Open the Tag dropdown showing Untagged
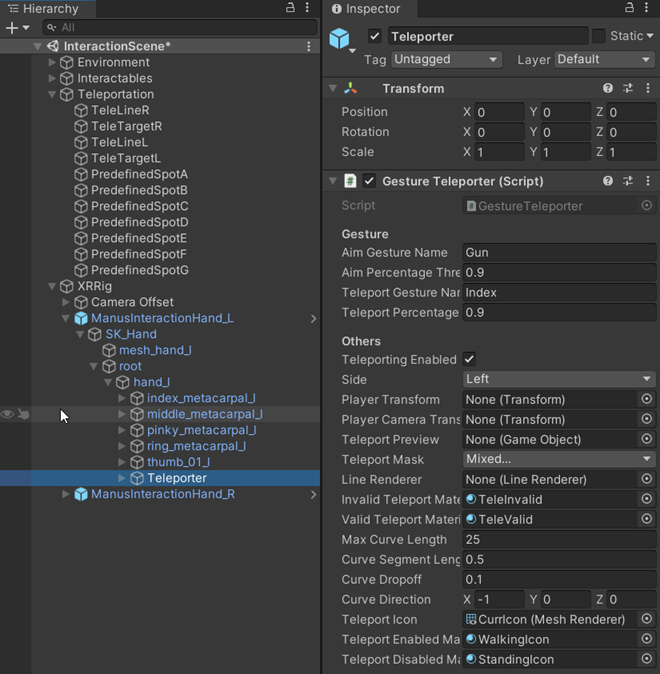The height and width of the screenshot is (674, 660). 446,60
